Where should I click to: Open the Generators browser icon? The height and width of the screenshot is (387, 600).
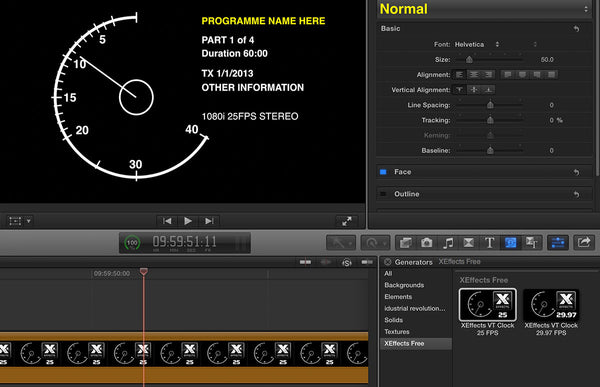pyautogui.click(x=510, y=243)
